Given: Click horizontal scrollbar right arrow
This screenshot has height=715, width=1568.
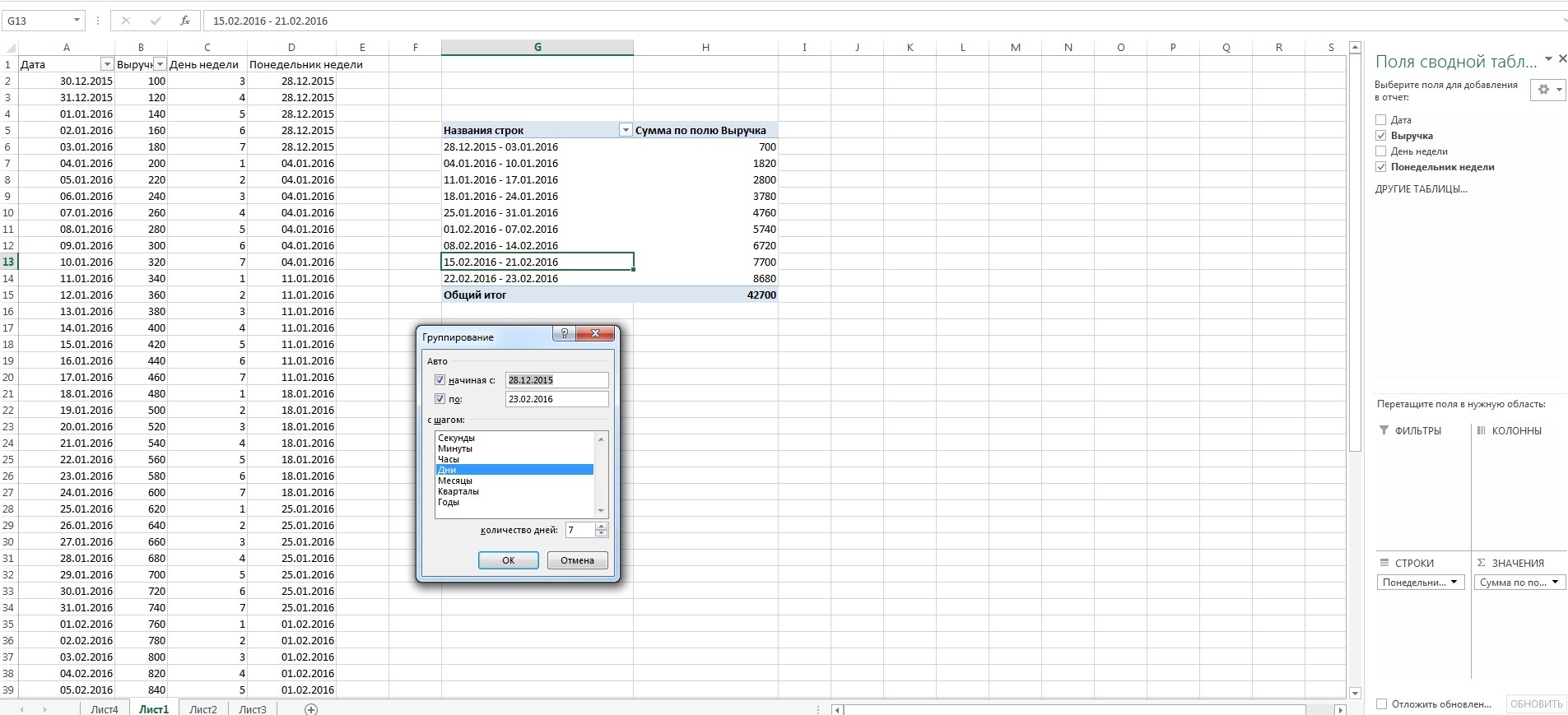Looking at the screenshot, I should 1340,709.
